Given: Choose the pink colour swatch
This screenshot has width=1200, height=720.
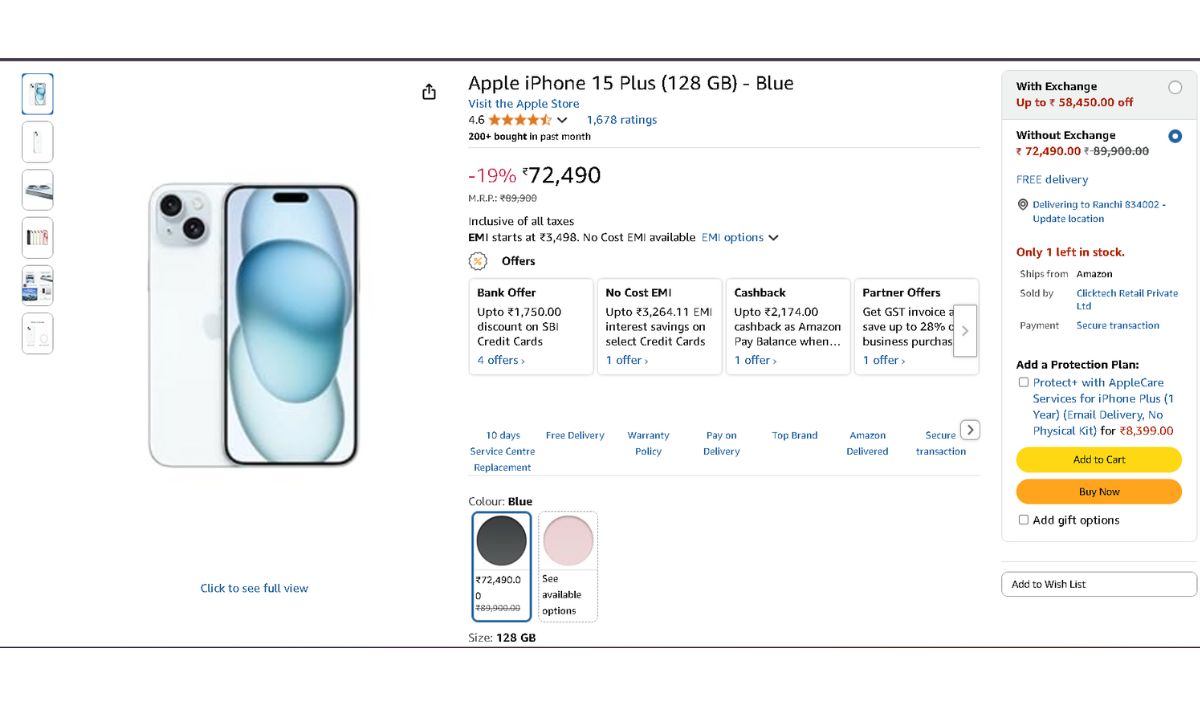Looking at the screenshot, I should (x=568, y=541).
